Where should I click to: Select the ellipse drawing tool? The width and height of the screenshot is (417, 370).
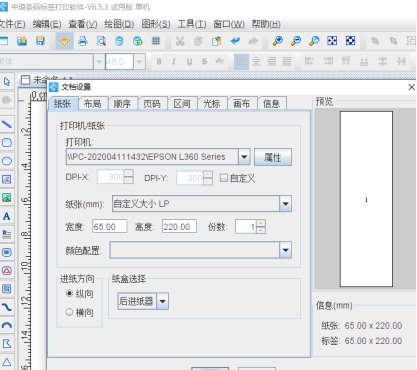point(7,161)
